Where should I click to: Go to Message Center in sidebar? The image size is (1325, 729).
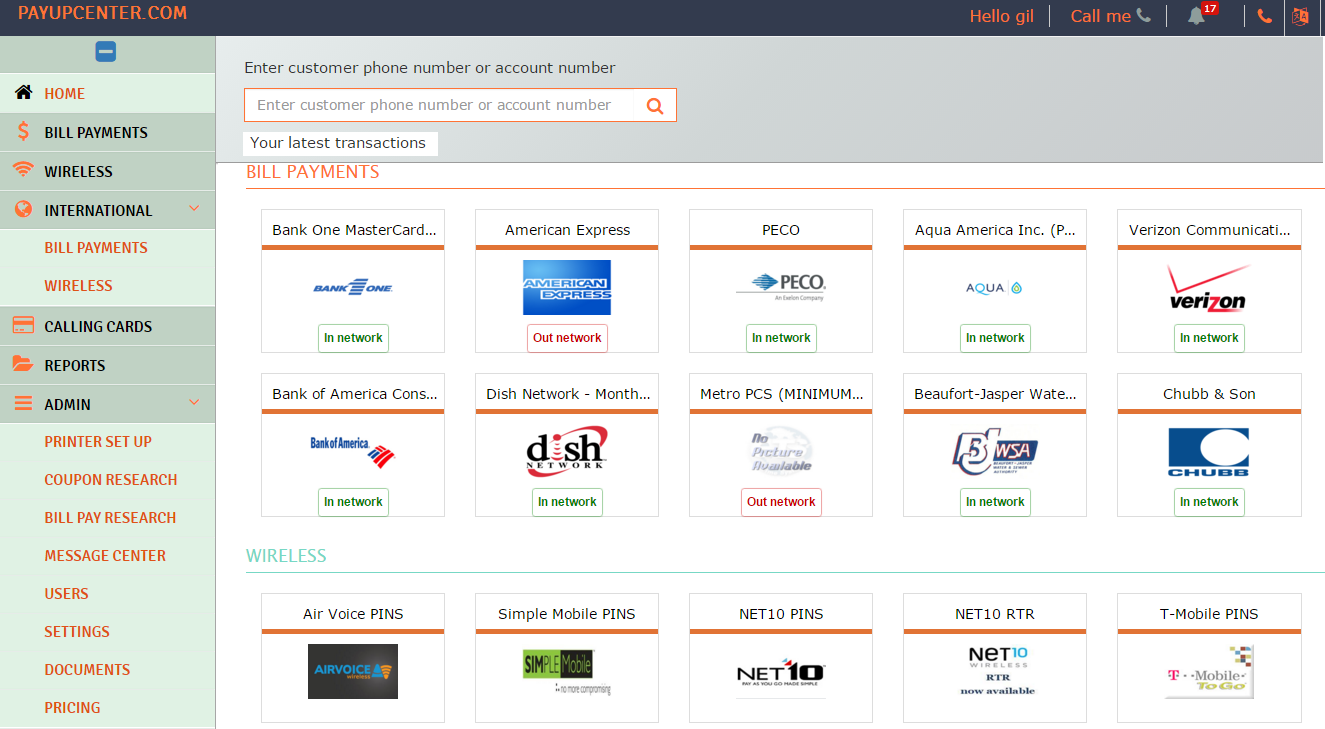pyautogui.click(x=105, y=556)
